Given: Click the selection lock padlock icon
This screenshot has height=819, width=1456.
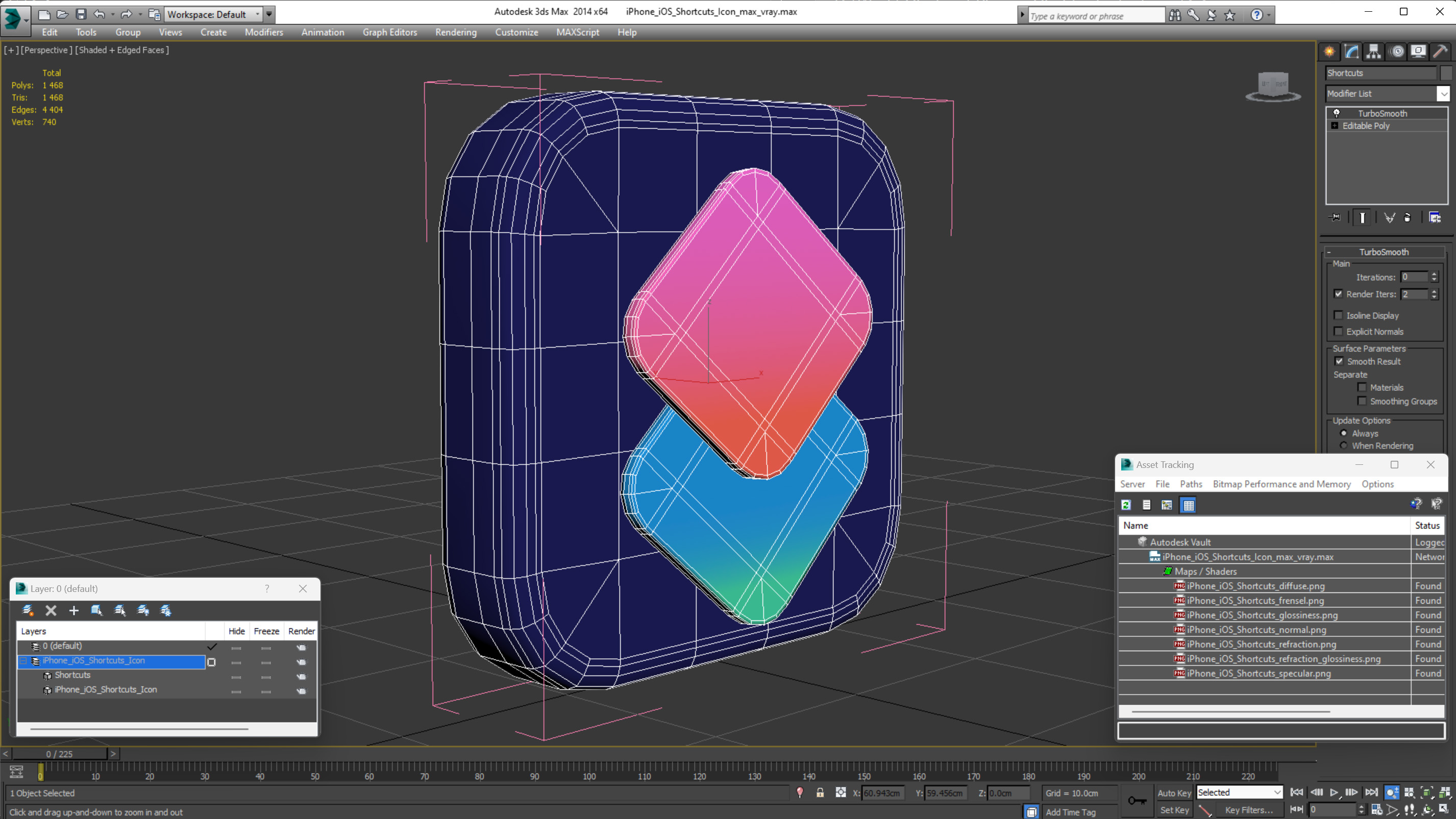Looking at the screenshot, I should (820, 793).
